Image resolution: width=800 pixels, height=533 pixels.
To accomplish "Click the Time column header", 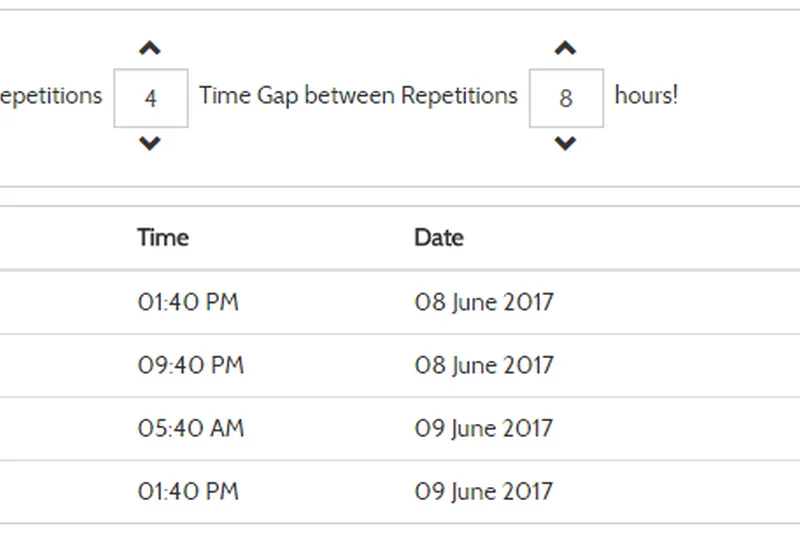I will pyautogui.click(x=163, y=238).
